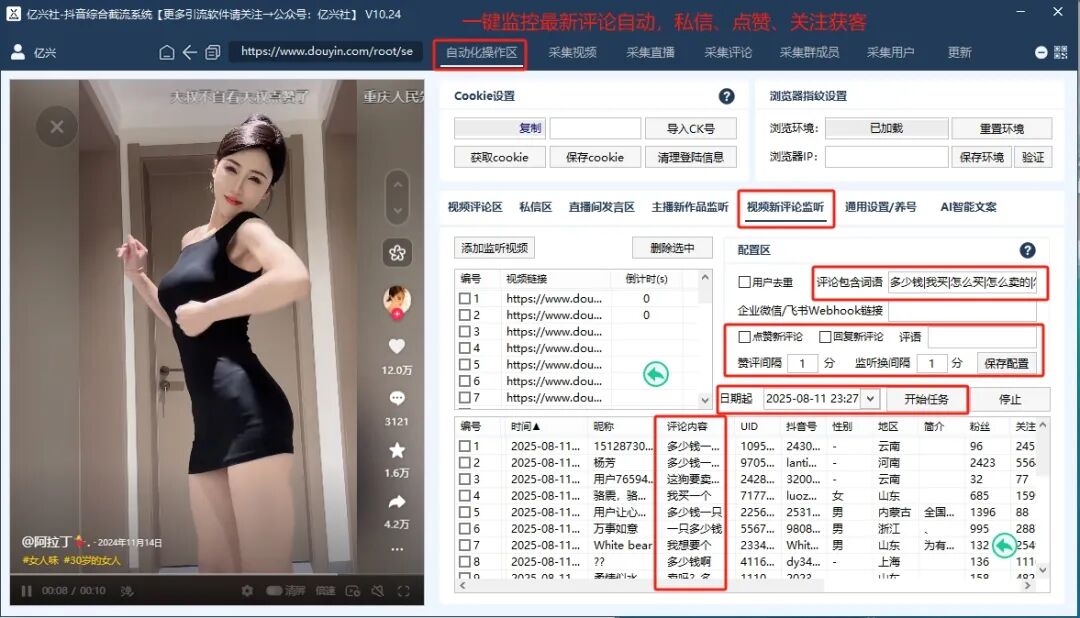Share the video with the arrow icon
Image resolution: width=1080 pixels, height=618 pixels.
(x=397, y=502)
